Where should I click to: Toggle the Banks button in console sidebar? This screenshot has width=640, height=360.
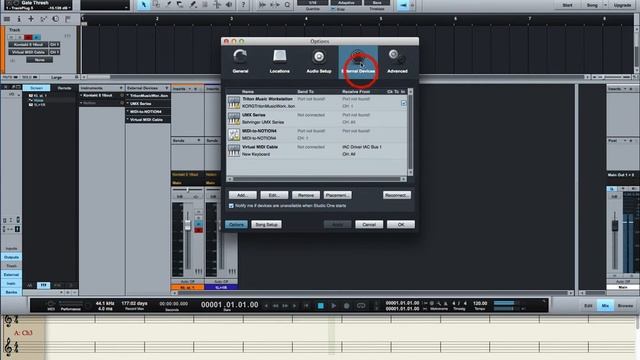click(x=11, y=292)
